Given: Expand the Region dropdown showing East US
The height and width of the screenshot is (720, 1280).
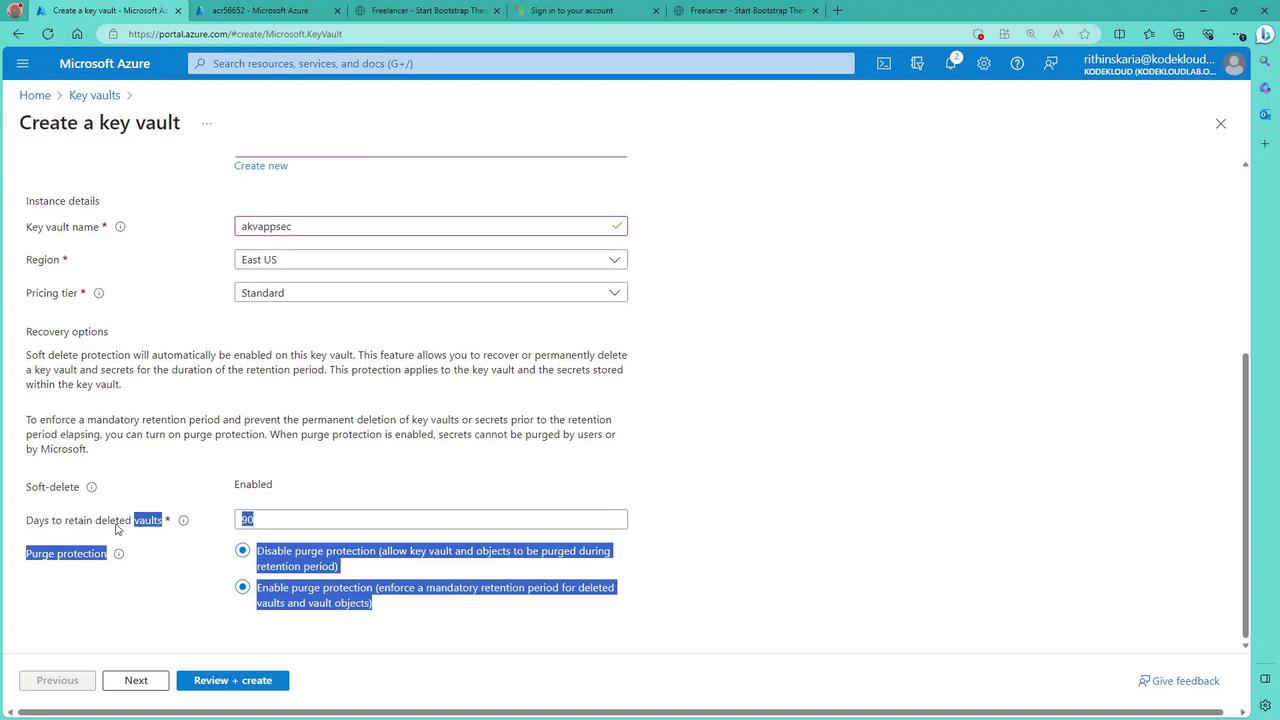Looking at the screenshot, I should (431, 260).
